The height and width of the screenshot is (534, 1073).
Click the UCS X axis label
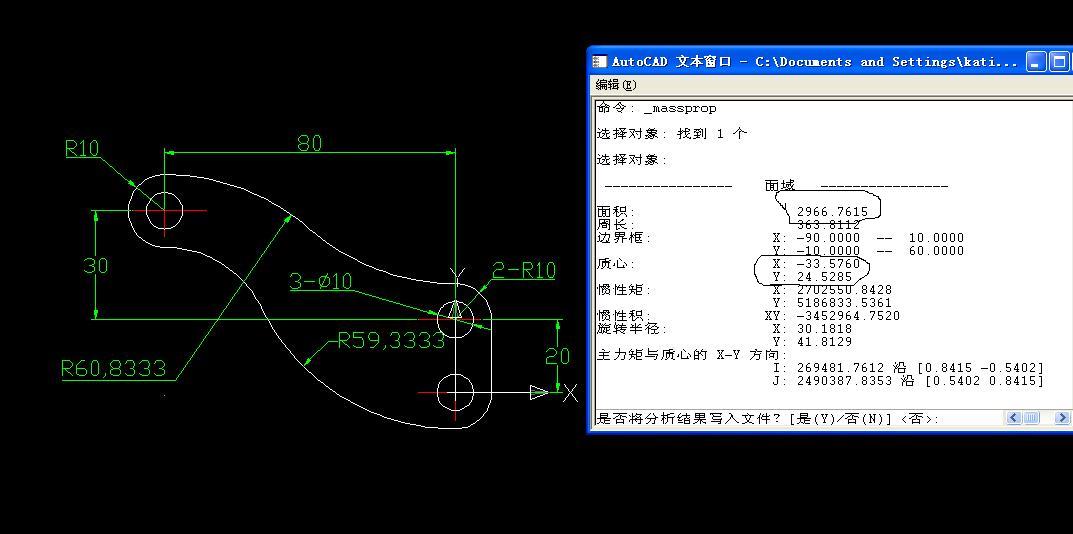click(570, 393)
